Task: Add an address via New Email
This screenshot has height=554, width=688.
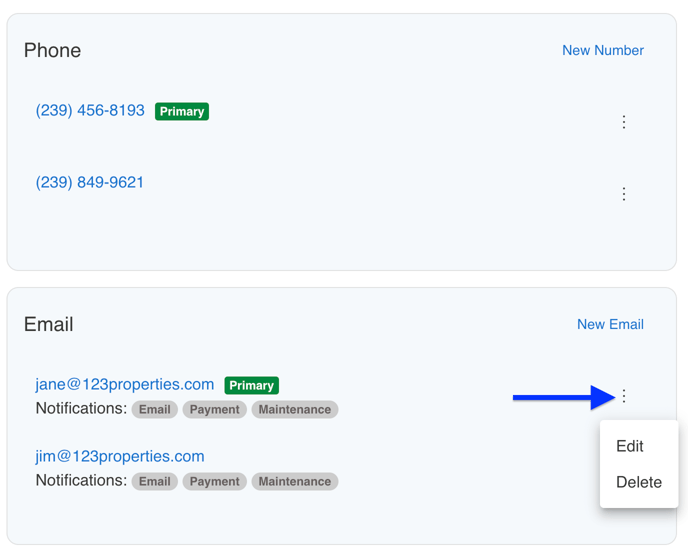Action: pyautogui.click(x=610, y=324)
